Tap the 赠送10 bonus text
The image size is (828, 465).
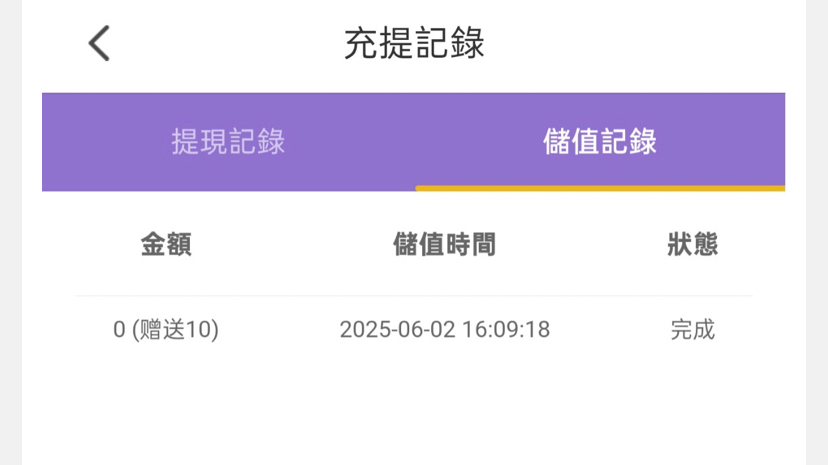pos(176,330)
